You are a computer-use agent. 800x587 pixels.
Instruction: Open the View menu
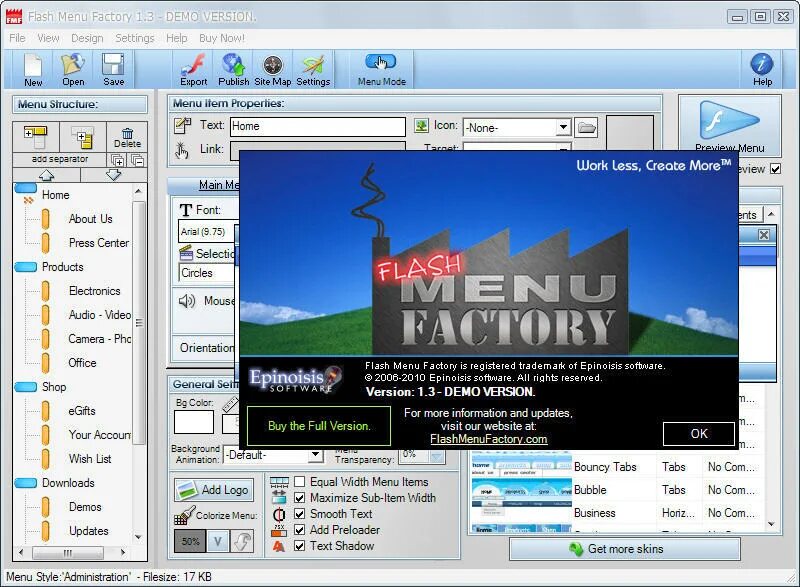pos(48,38)
